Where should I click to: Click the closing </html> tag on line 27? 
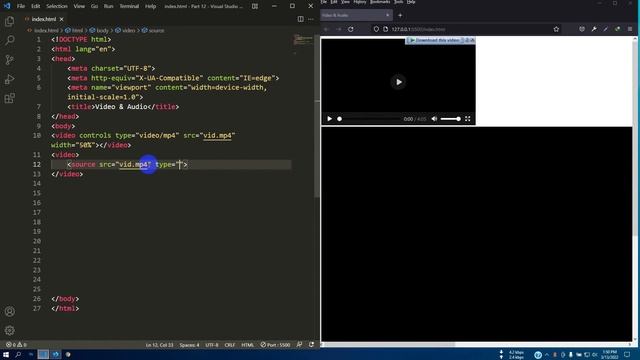pyautogui.click(x=65, y=309)
